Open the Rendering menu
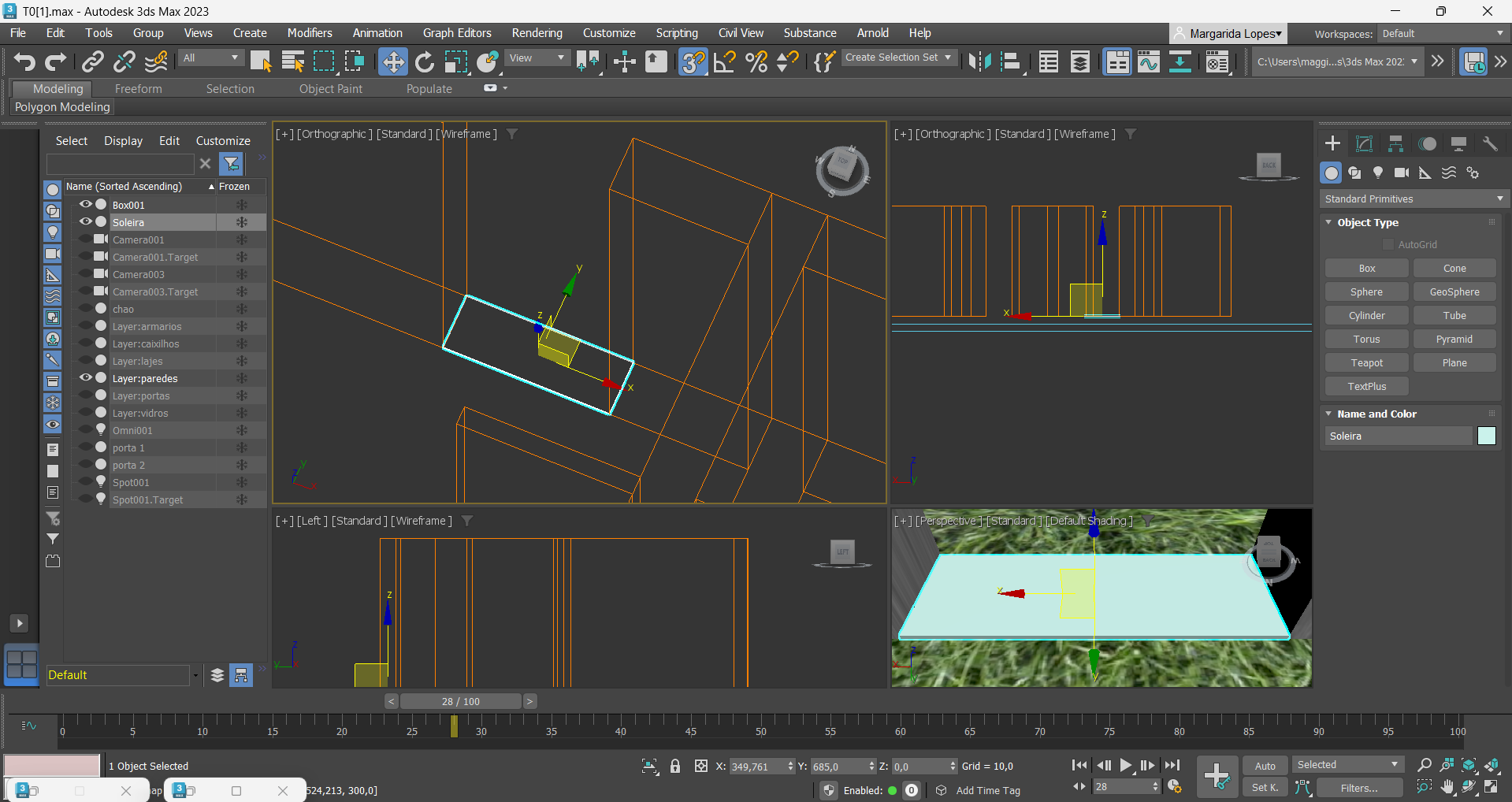The height and width of the screenshot is (802, 1512). 537,33
